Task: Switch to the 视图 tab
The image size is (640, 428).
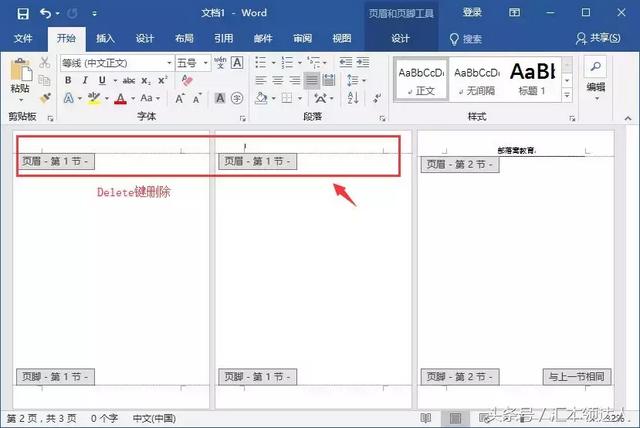Action: click(x=342, y=39)
